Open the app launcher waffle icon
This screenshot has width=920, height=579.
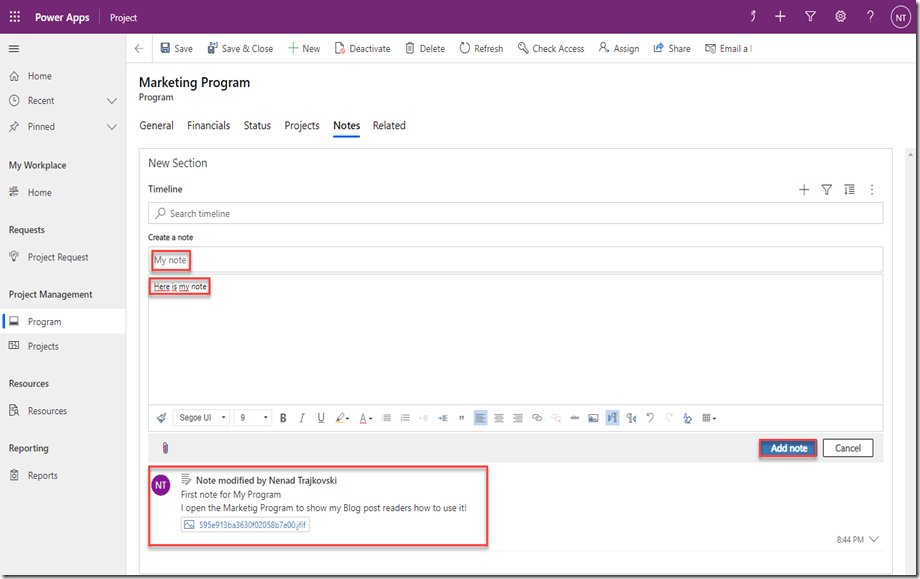15,17
